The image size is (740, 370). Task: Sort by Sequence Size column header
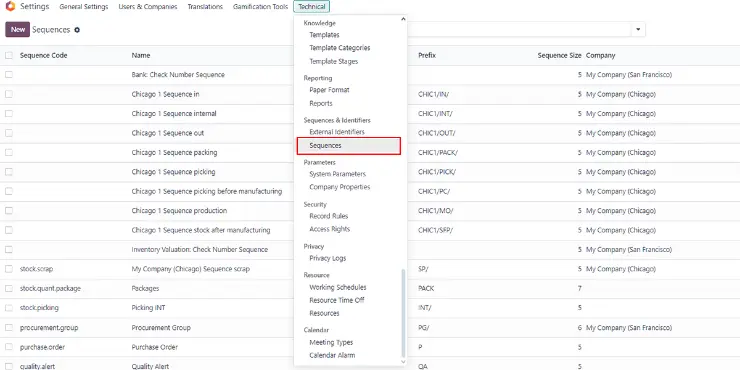pyautogui.click(x=559, y=55)
